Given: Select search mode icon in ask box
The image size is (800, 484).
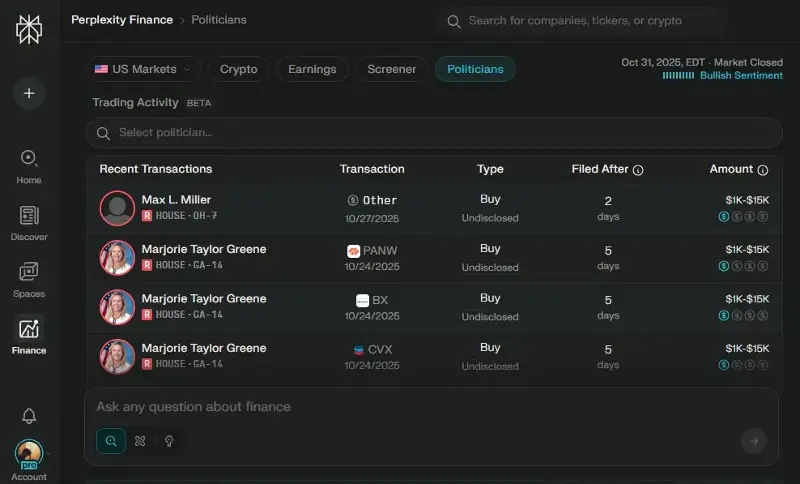Looking at the screenshot, I should point(111,441).
